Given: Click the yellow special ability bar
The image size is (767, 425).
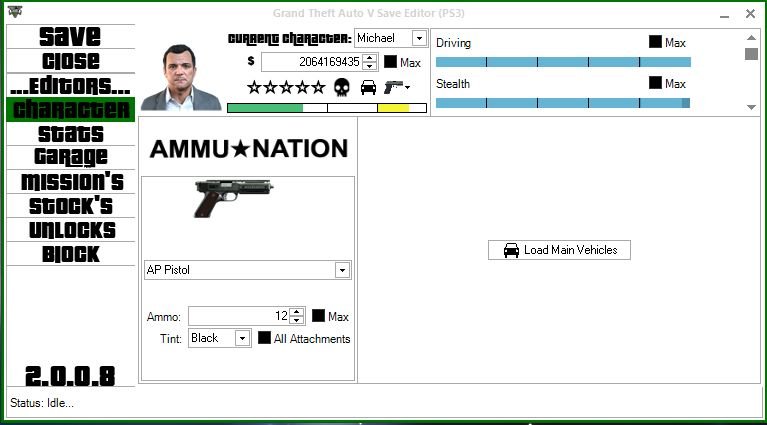Looking at the screenshot, I should (393, 108).
